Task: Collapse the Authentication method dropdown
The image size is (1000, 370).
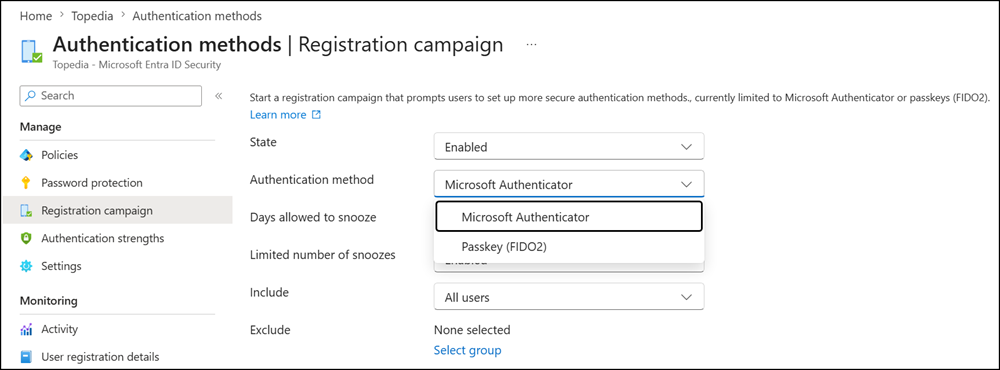Action: pos(569,184)
